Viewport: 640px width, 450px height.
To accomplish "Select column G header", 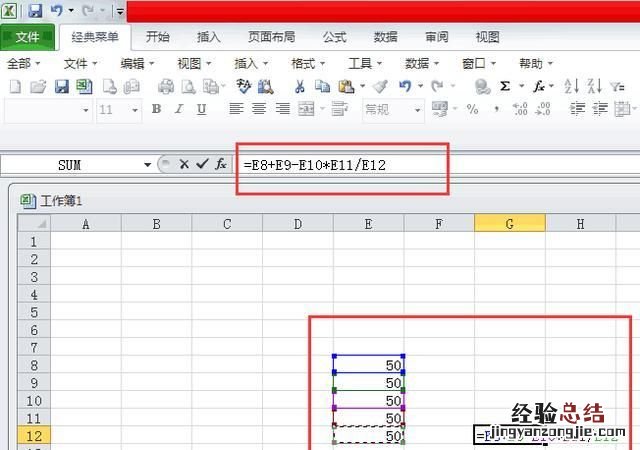I will (x=509, y=224).
